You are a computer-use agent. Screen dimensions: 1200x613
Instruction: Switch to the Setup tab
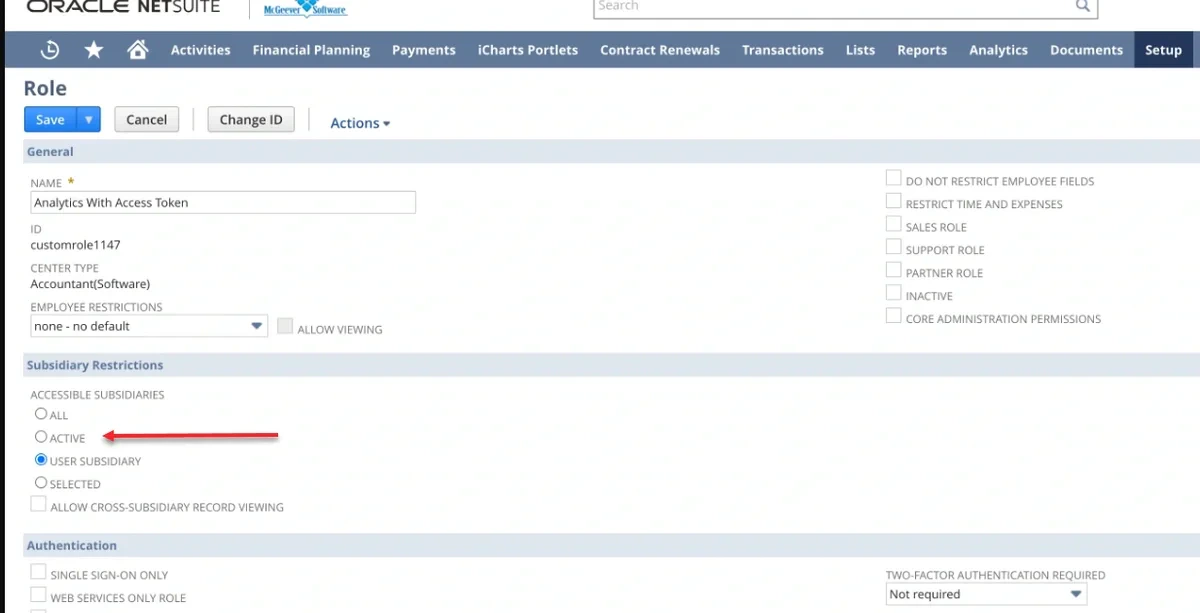(x=1163, y=48)
